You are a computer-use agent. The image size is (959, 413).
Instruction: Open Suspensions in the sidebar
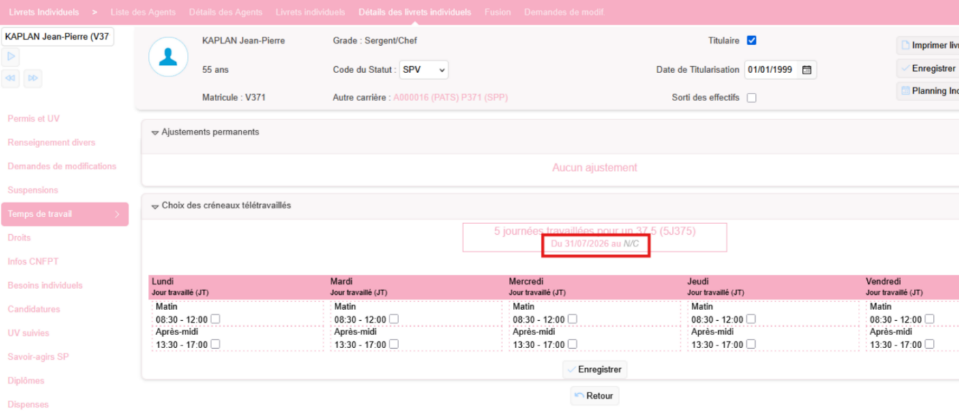tap(33, 190)
